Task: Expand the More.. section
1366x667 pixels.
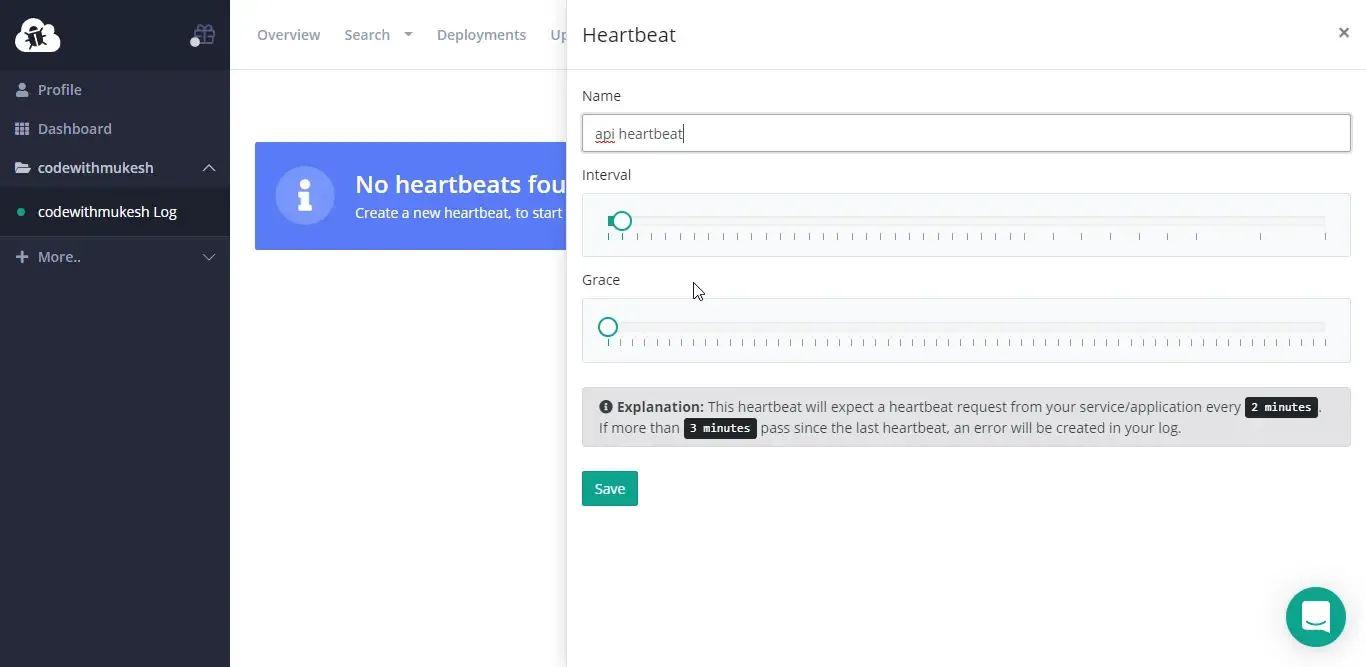Action: 209,257
